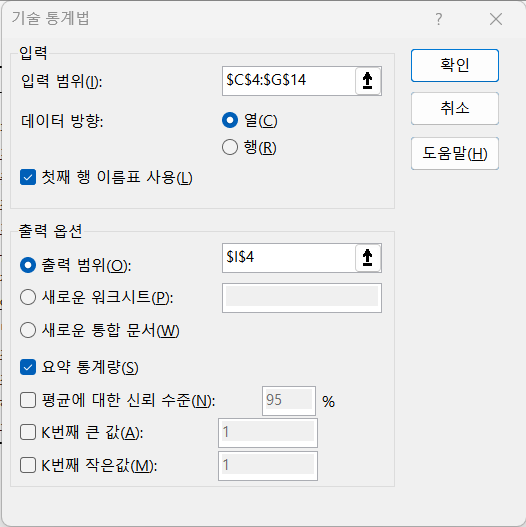
Task: Click the input range collapse-dialog arrow icon
Action: 368,81
